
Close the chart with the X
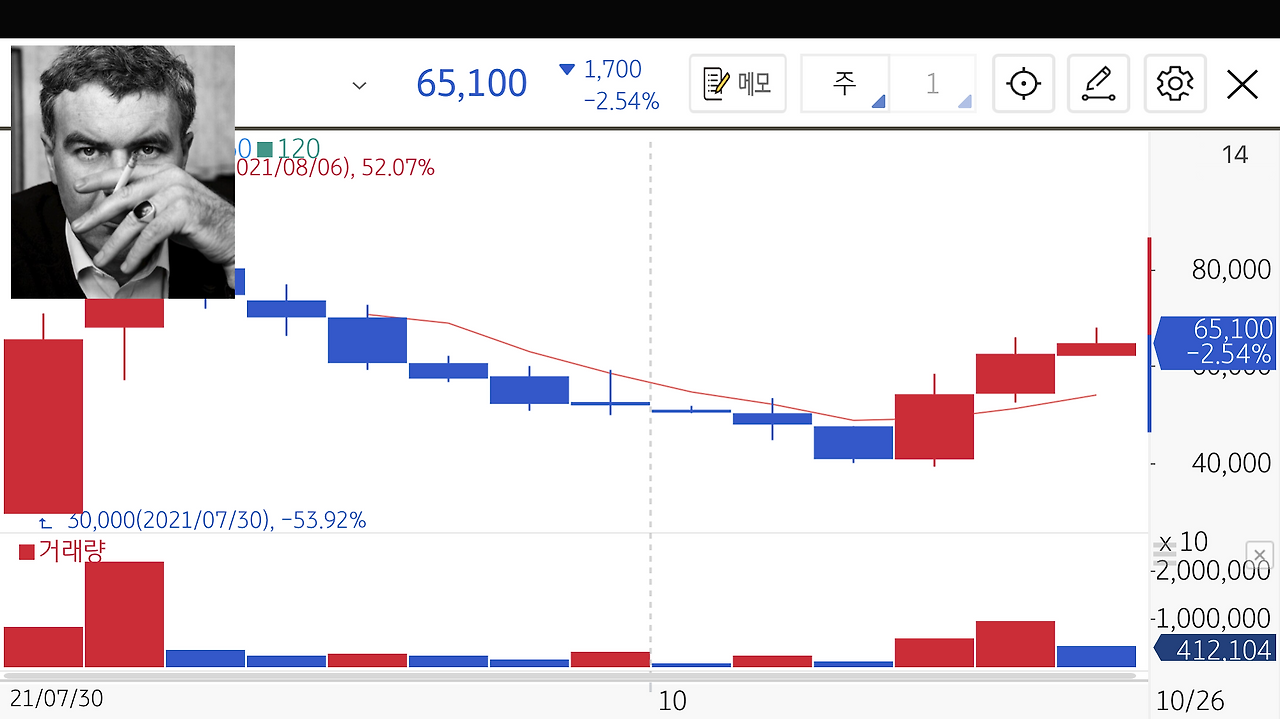(x=1242, y=84)
